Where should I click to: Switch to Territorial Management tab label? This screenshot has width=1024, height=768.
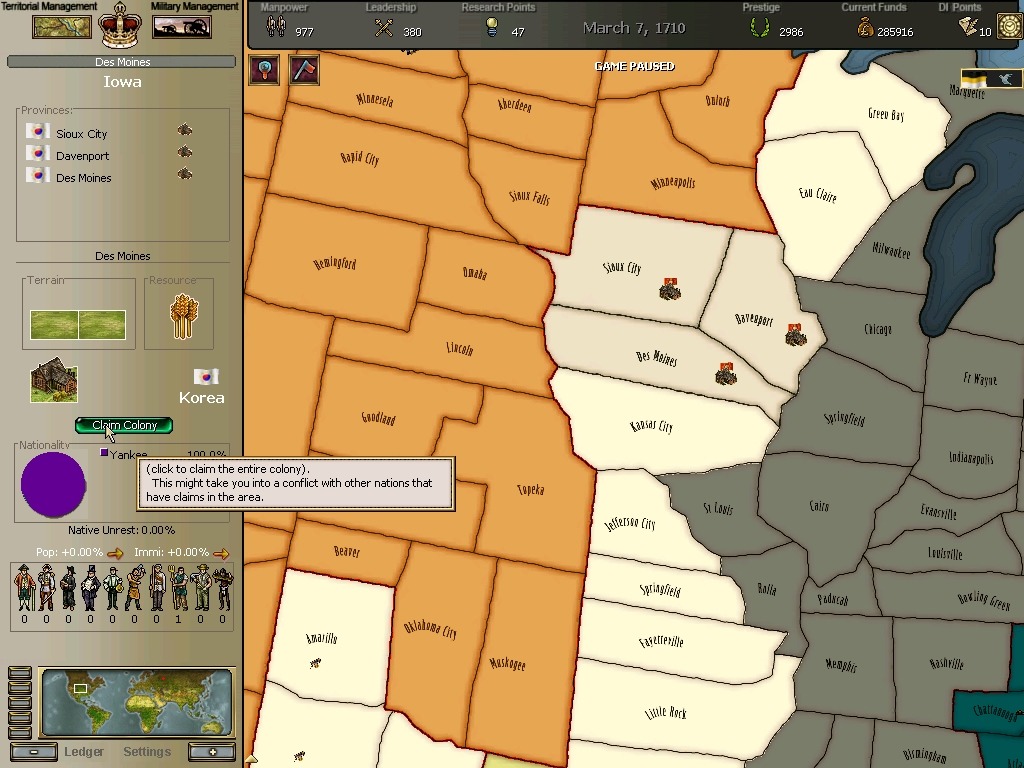[x=49, y=6]
